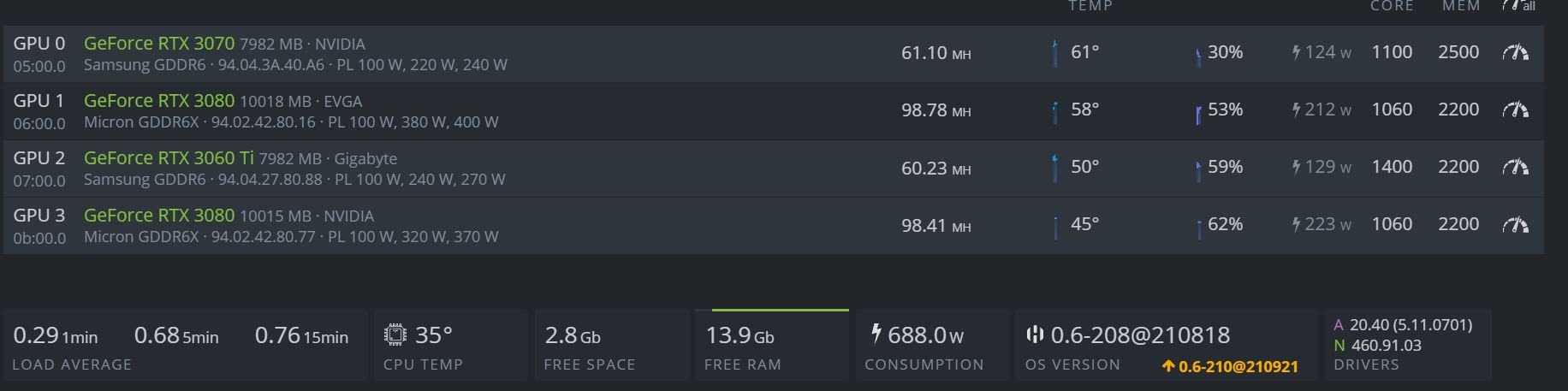This screenshot has height=391, width=1568.
Task: Click the OS version icon beside 0.6-208@210818
Action: pyautogui.click(x=1034, y=335)
